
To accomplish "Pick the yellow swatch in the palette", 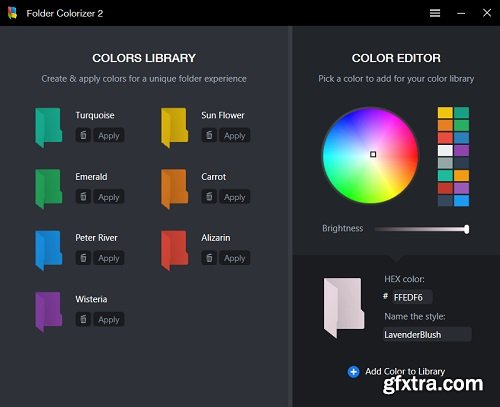I will click(x=445, y=113).
